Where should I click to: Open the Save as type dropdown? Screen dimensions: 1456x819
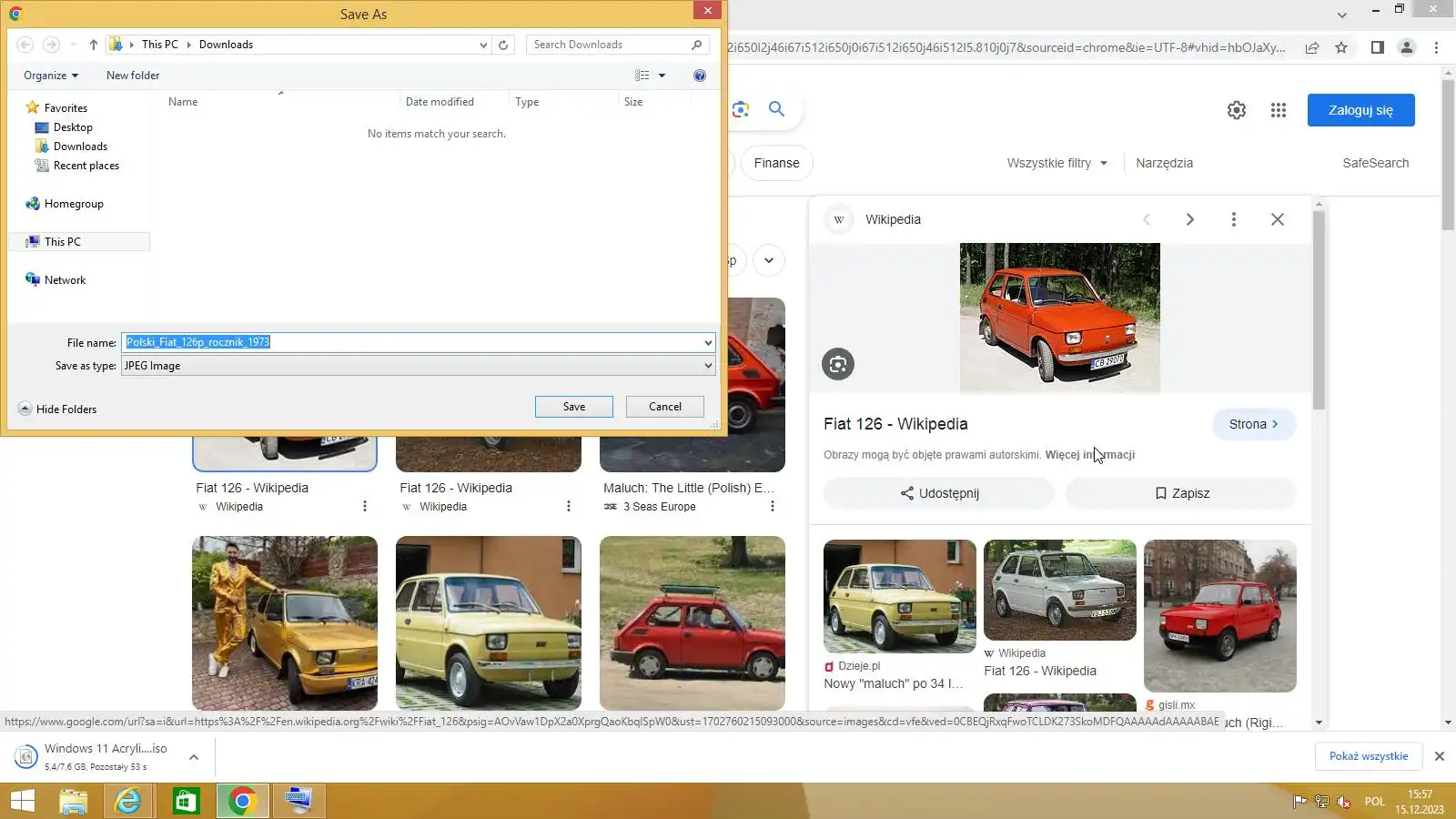pos(708,366)
